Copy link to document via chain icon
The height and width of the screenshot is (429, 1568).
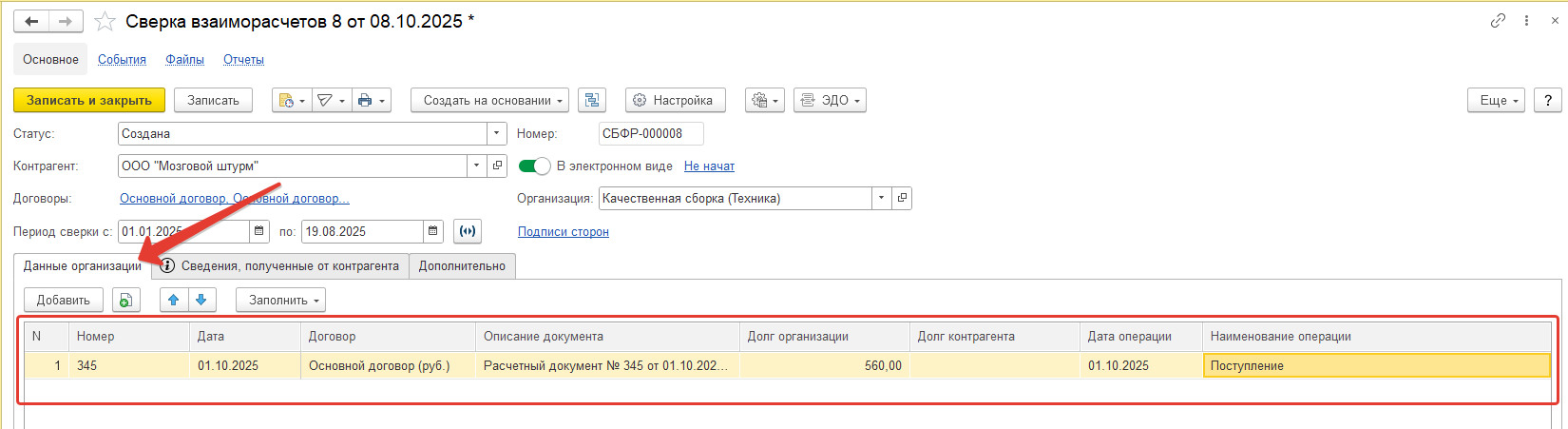(x=1498, y=21)
